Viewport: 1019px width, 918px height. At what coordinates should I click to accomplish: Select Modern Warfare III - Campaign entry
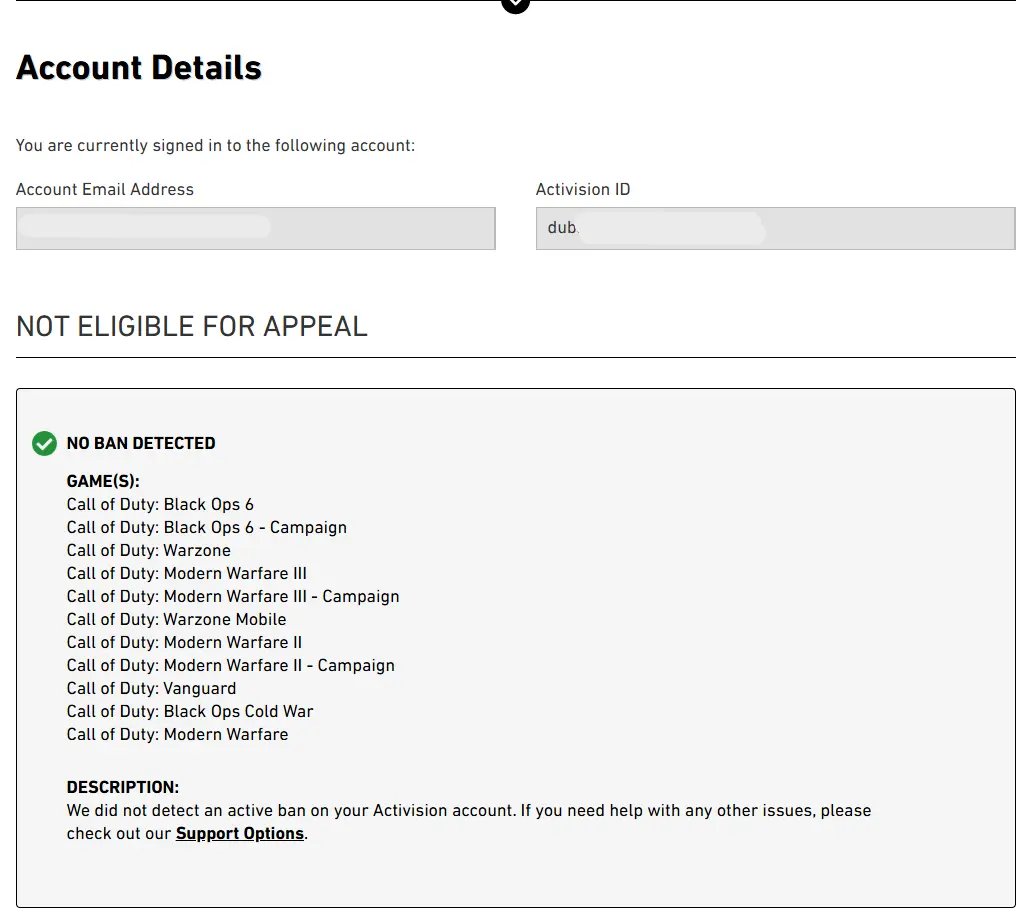tap(233, 596)
